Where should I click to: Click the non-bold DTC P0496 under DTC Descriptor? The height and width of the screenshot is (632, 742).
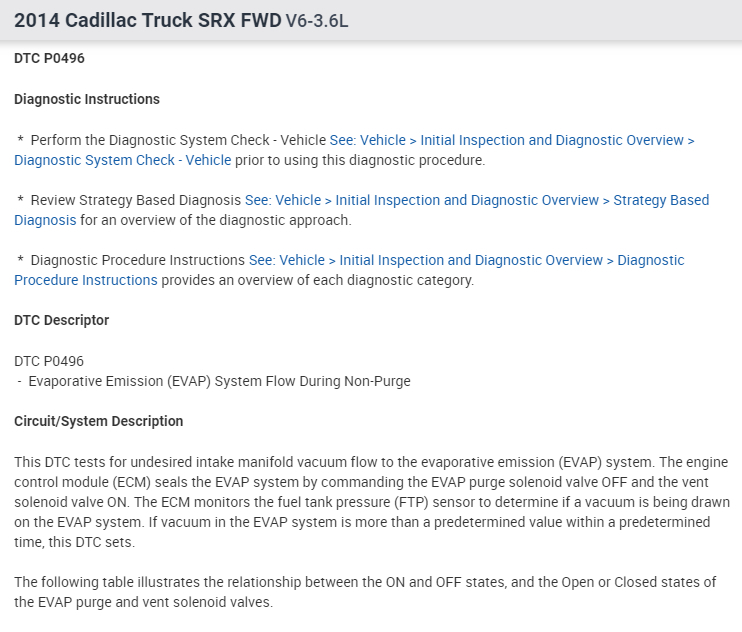(x=49, y=361)
